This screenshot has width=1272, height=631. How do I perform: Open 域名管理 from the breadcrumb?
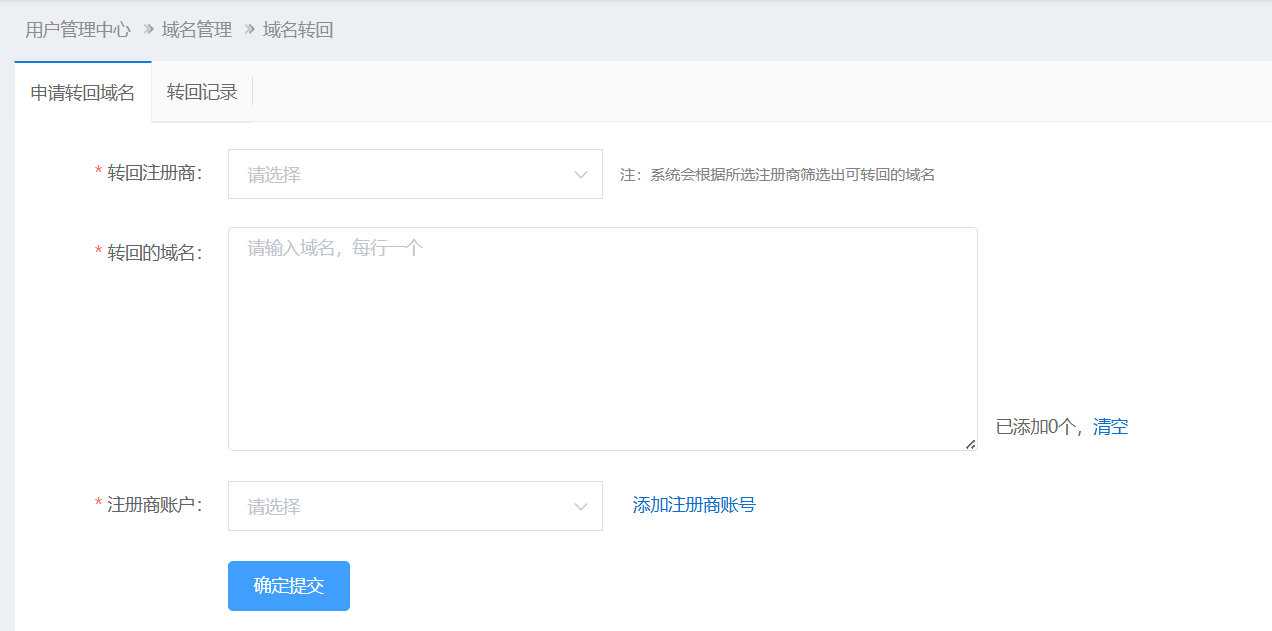[x=197, y=30]
